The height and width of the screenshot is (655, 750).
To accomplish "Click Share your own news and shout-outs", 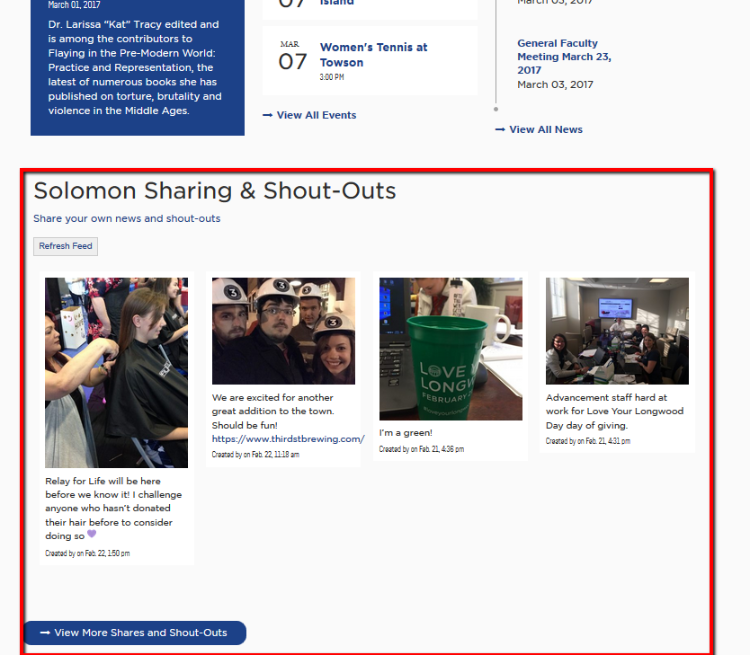I will [127, 219].
